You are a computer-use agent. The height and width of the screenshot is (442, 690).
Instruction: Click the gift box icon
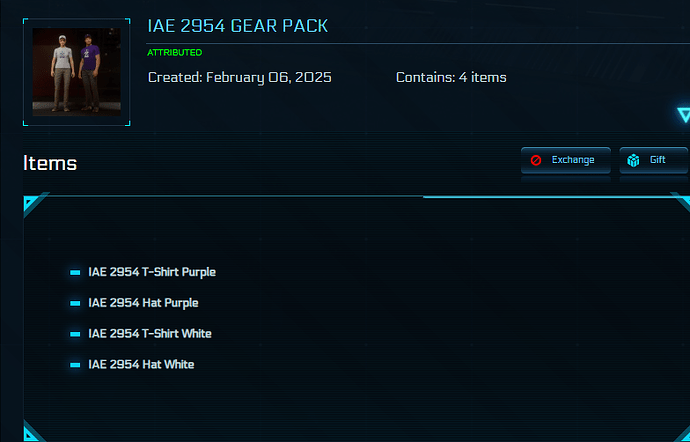tap(633, 160)
